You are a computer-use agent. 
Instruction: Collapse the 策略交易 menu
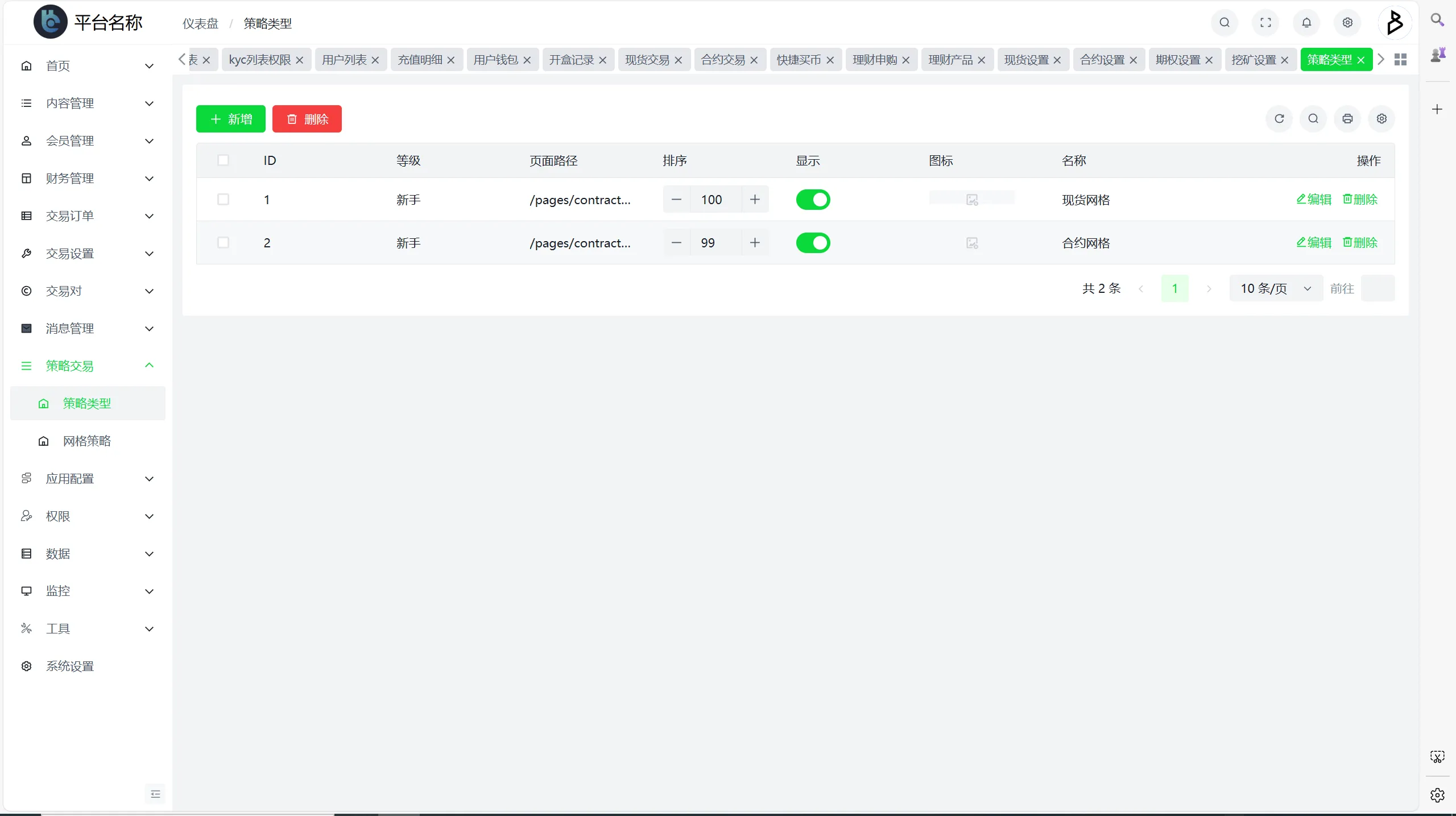coord(88,366)
